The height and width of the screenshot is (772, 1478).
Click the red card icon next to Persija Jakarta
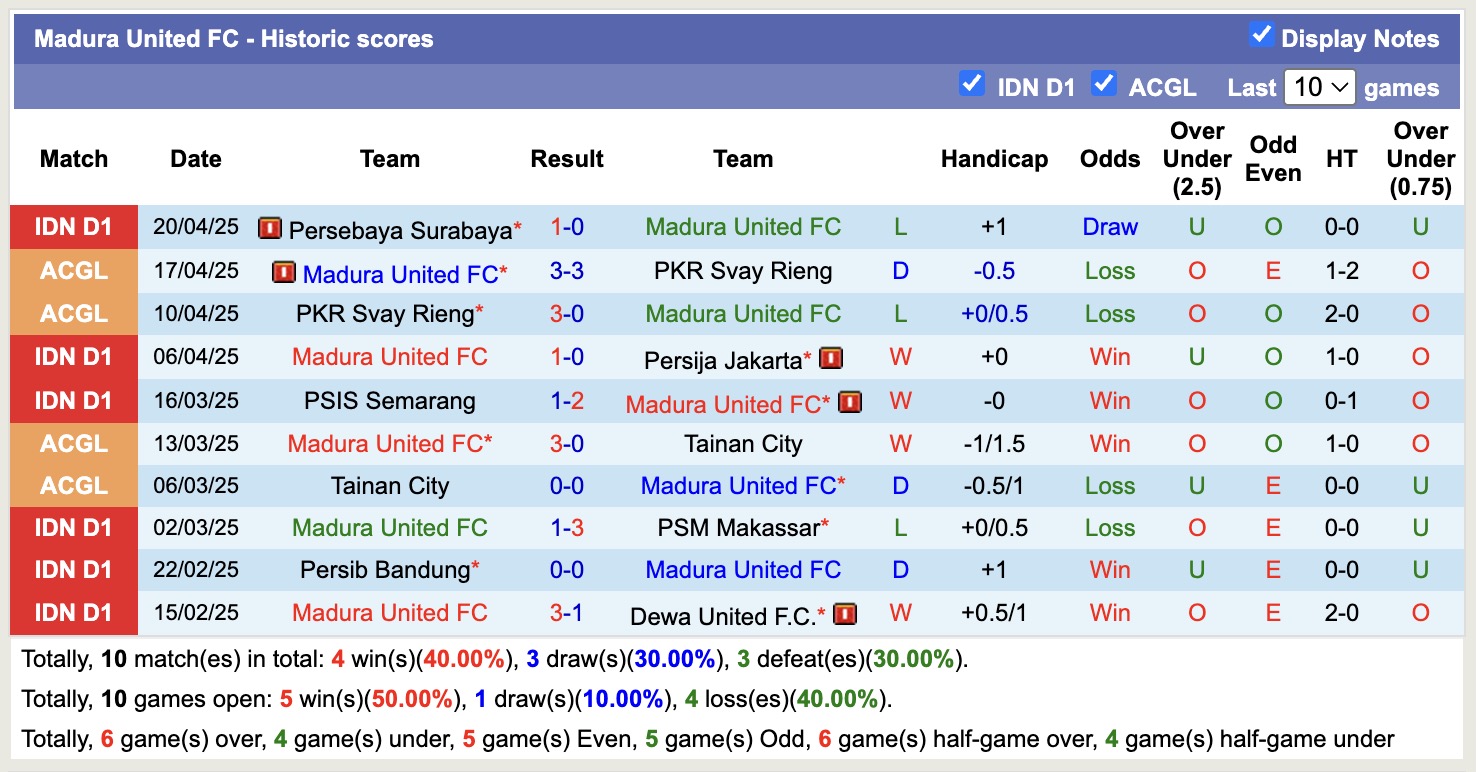tap(831, 357)
